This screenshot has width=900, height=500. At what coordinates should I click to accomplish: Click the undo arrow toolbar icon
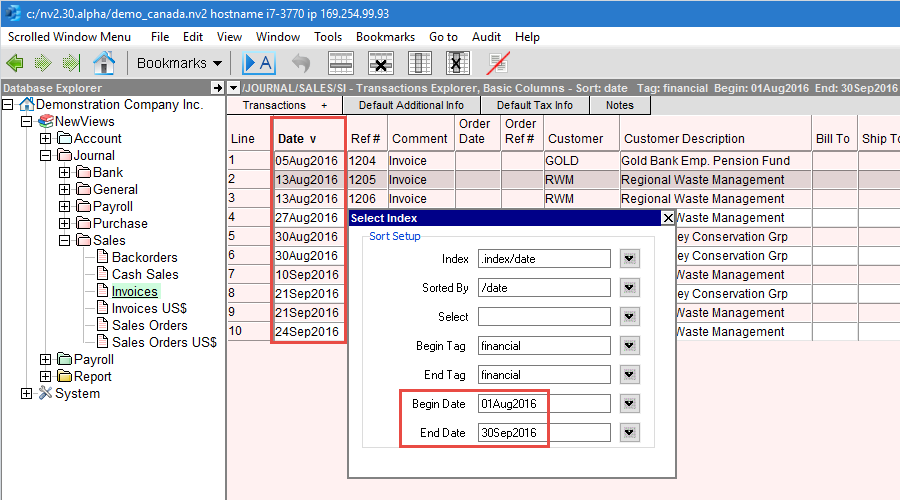coord(301,63)
